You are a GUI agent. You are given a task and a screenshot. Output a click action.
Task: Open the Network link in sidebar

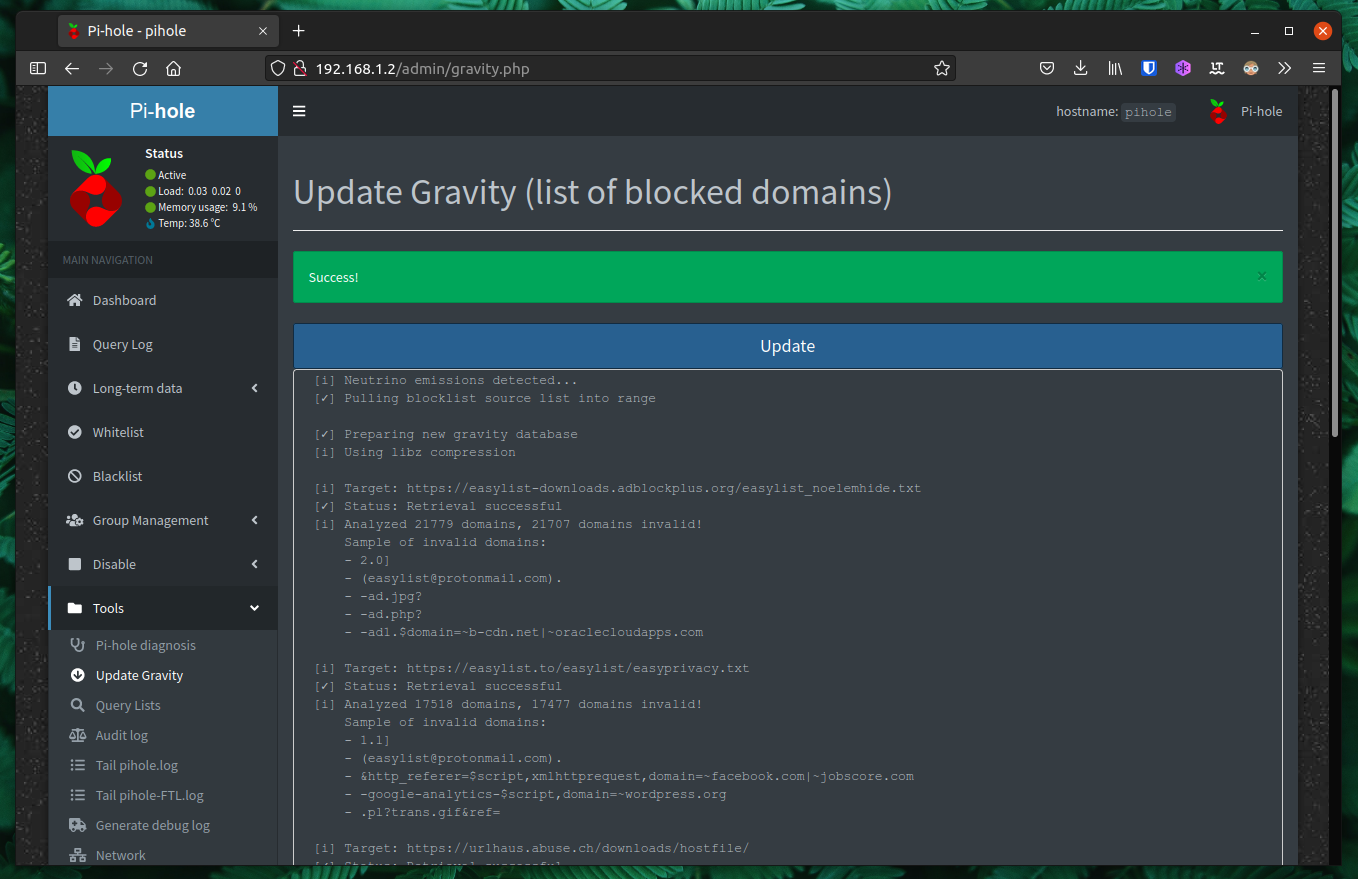tap(121, 855)
